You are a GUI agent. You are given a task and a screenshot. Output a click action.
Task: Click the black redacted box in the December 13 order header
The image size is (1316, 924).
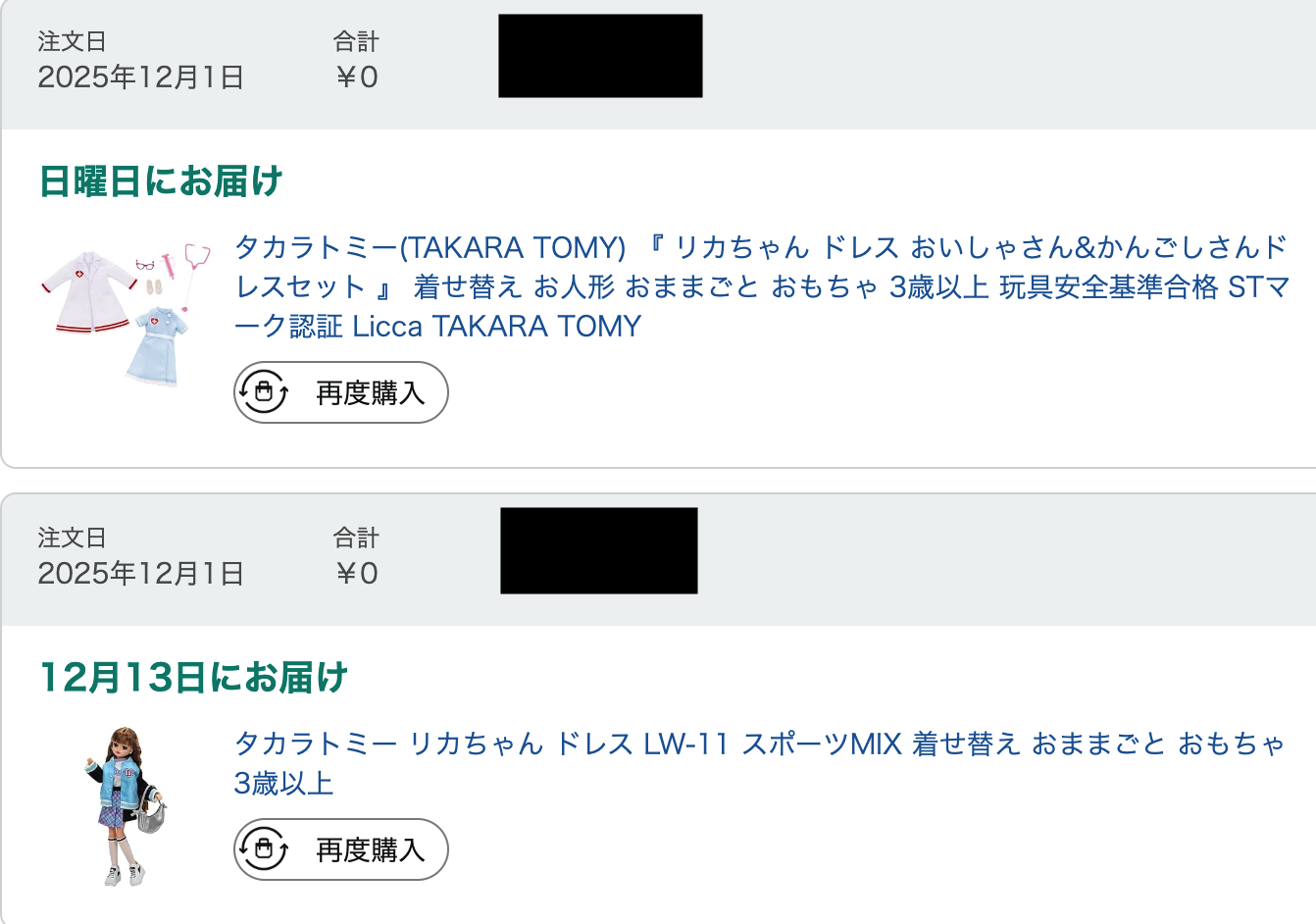click(599, 550)
